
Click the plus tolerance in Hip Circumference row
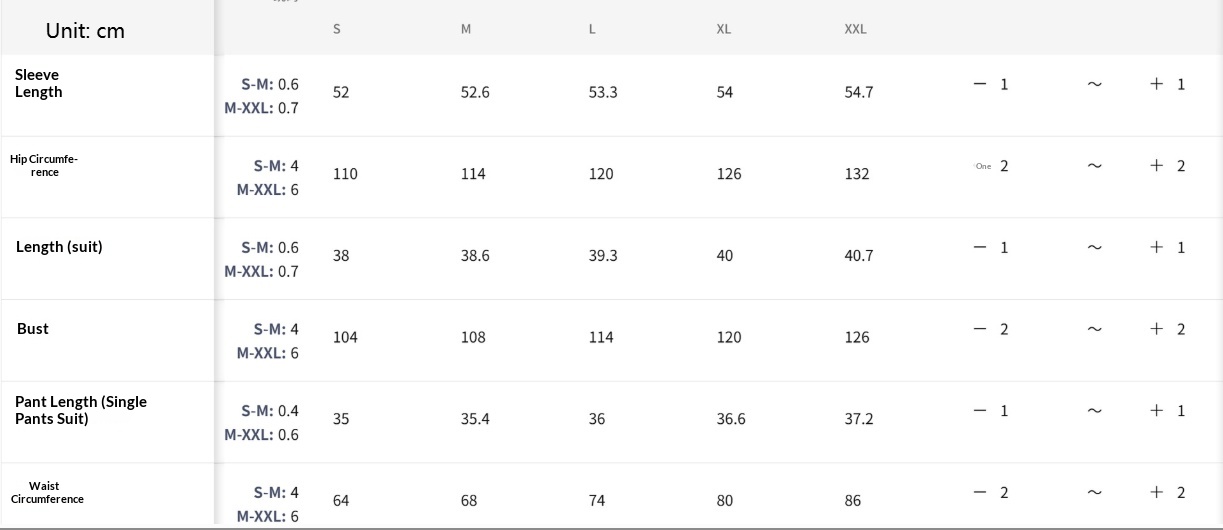[x=1167, y=166]
